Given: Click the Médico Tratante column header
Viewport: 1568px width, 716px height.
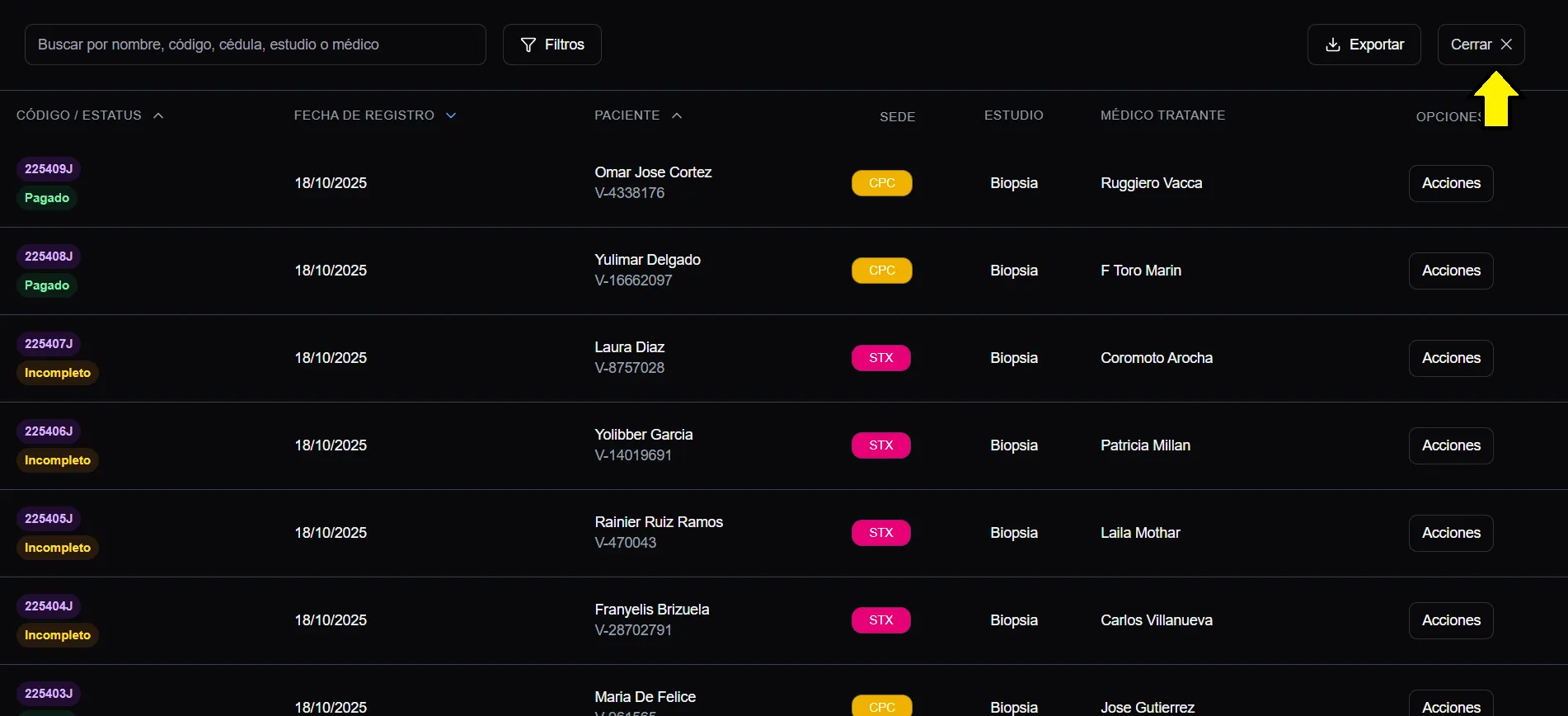Looking at the screenshot, I should coord(1162,115).
